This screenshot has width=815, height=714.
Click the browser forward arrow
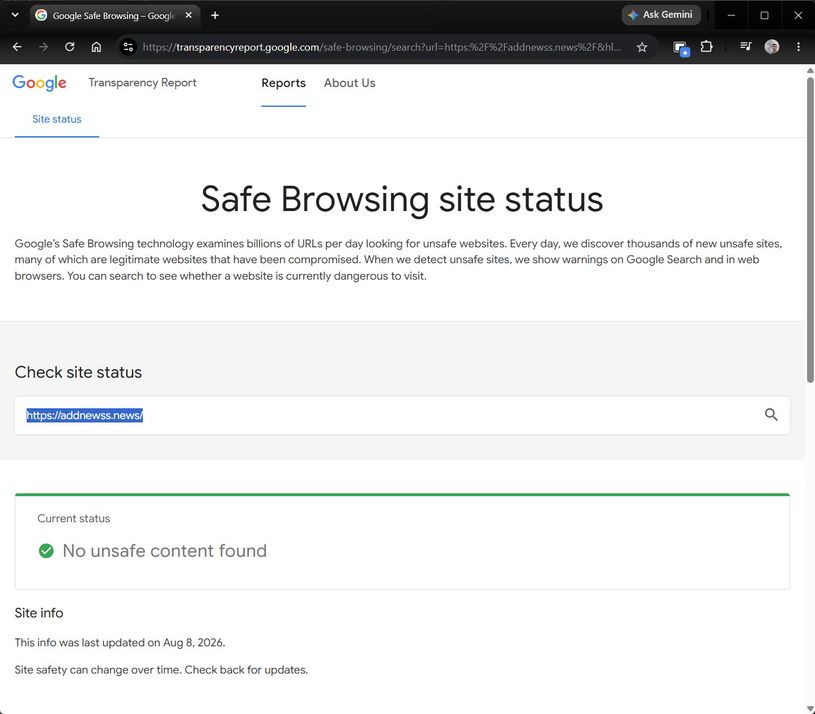pos(43,47)
